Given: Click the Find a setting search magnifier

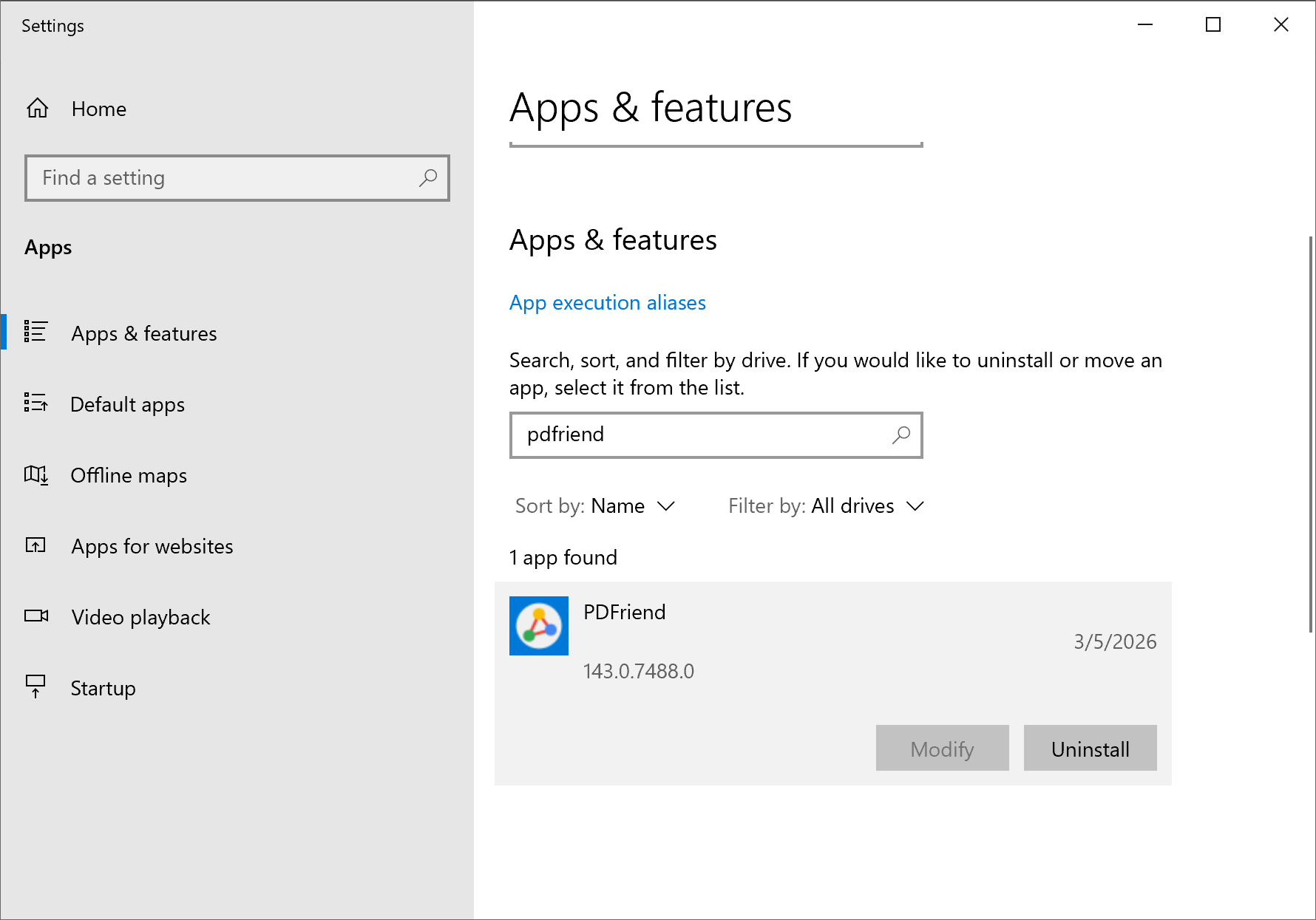Looking at the screenshot, I should click(428, 178).
